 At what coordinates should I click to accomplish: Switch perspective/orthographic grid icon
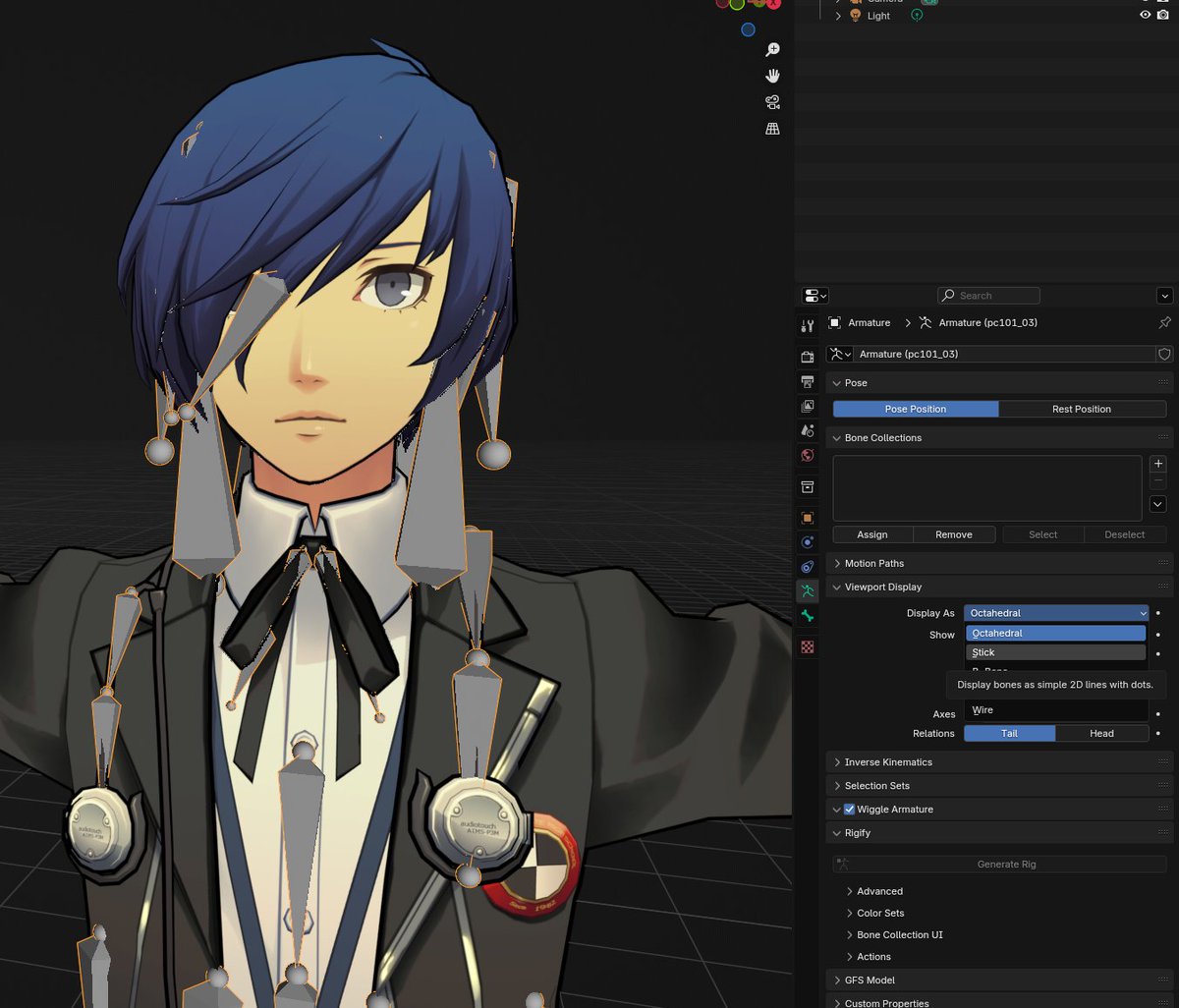[772, 129]
